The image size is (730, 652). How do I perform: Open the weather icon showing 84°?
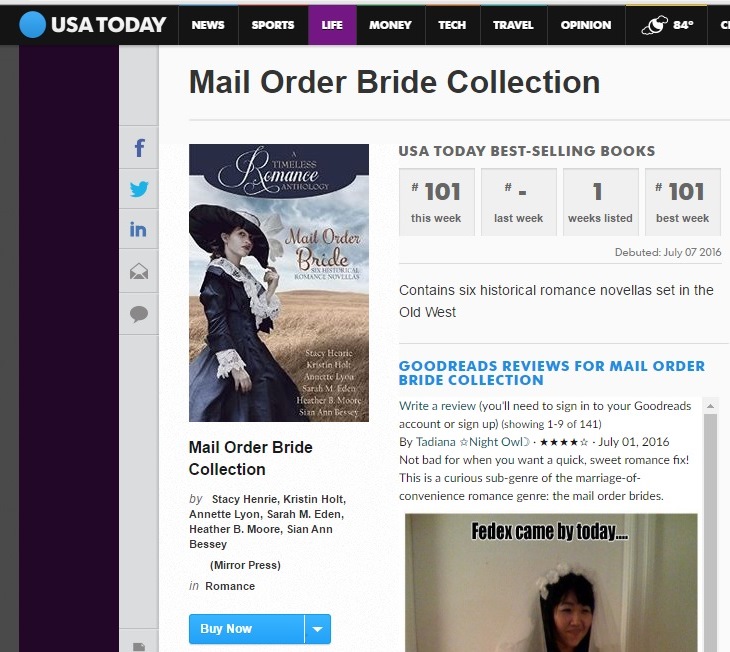[667, 25]
